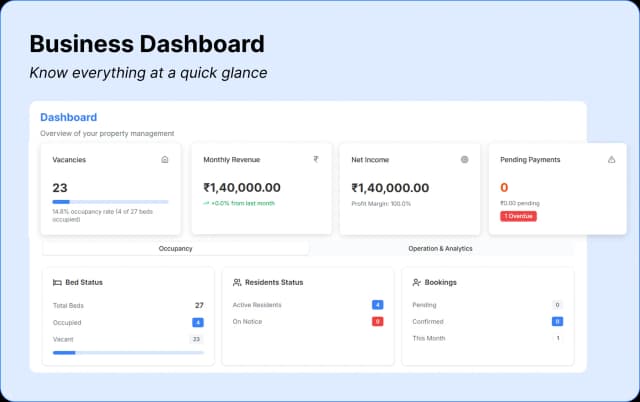Click the people icon beside Residents Status
Image resolution: width=640 pixels, height=402 pixels.
236,282
